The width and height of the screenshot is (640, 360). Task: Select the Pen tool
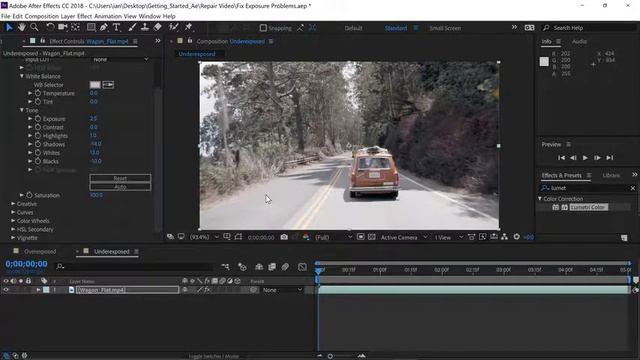104,27
